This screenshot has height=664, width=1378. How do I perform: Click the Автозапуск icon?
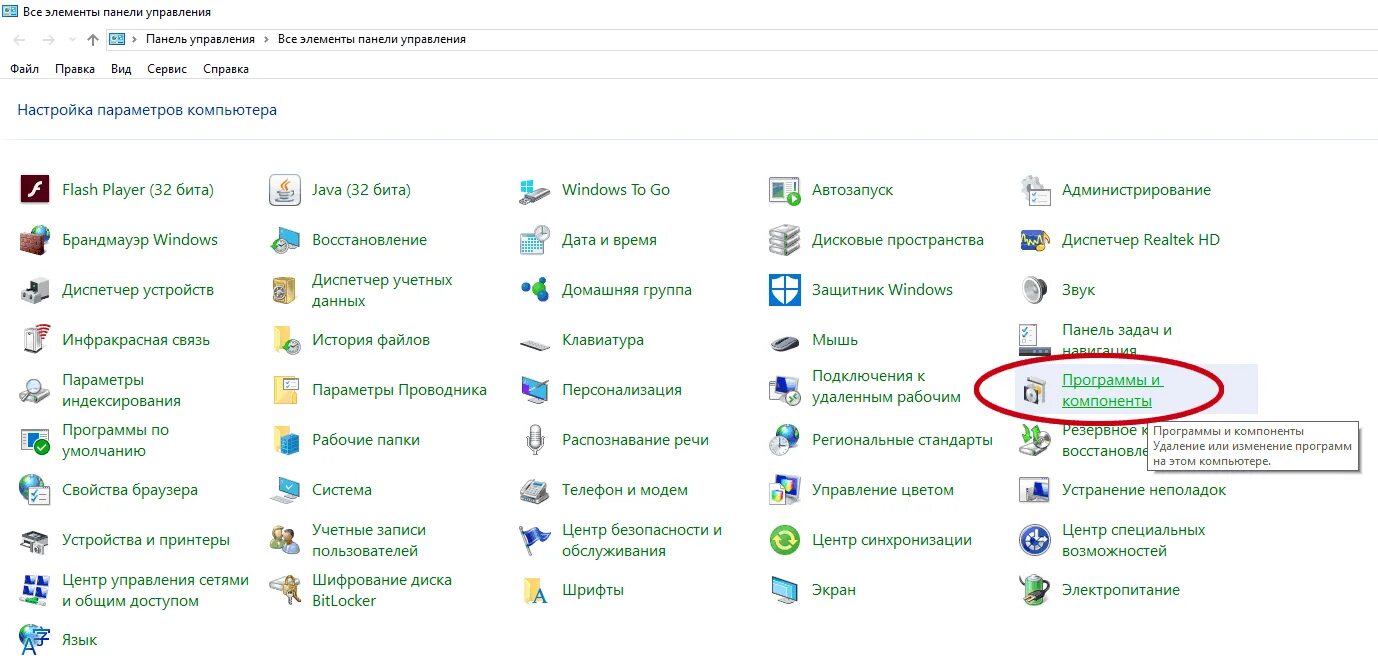(785, 191)
